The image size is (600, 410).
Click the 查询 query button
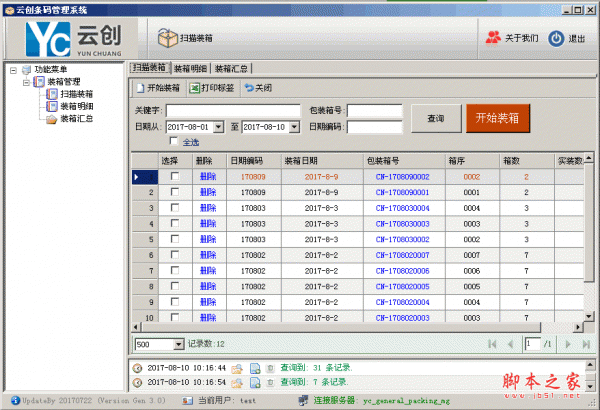[x=435, y=118]
